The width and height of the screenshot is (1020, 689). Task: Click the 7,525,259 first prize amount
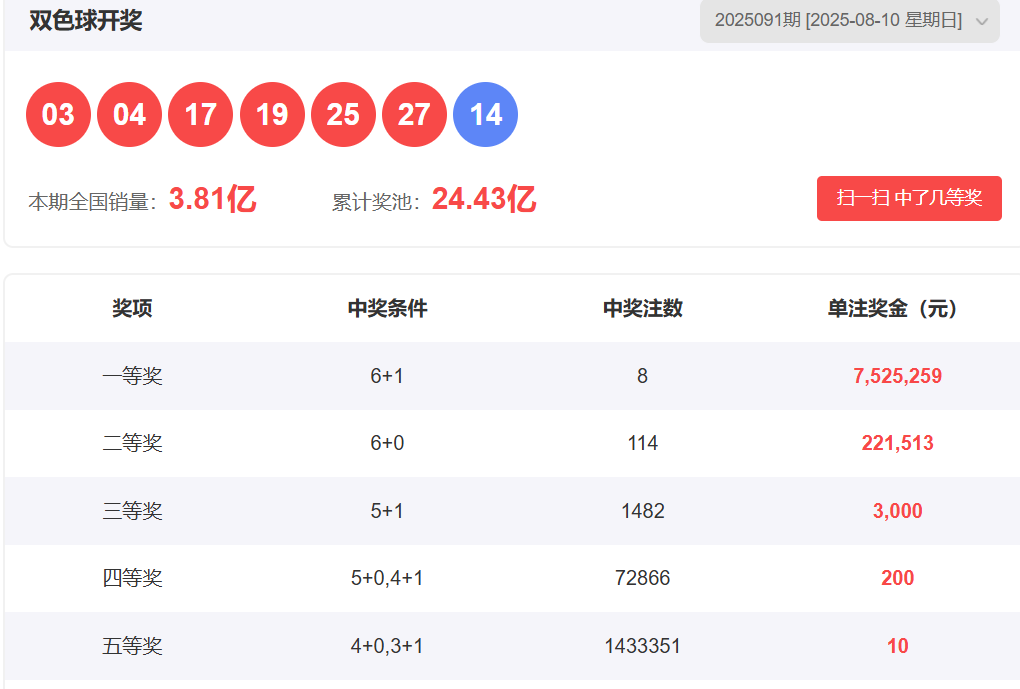tap(897, 376)
